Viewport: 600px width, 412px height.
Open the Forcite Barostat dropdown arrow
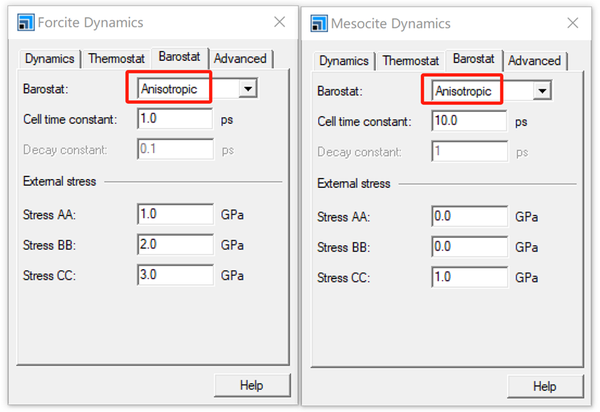pyautogui.click(x=247, y=89)
